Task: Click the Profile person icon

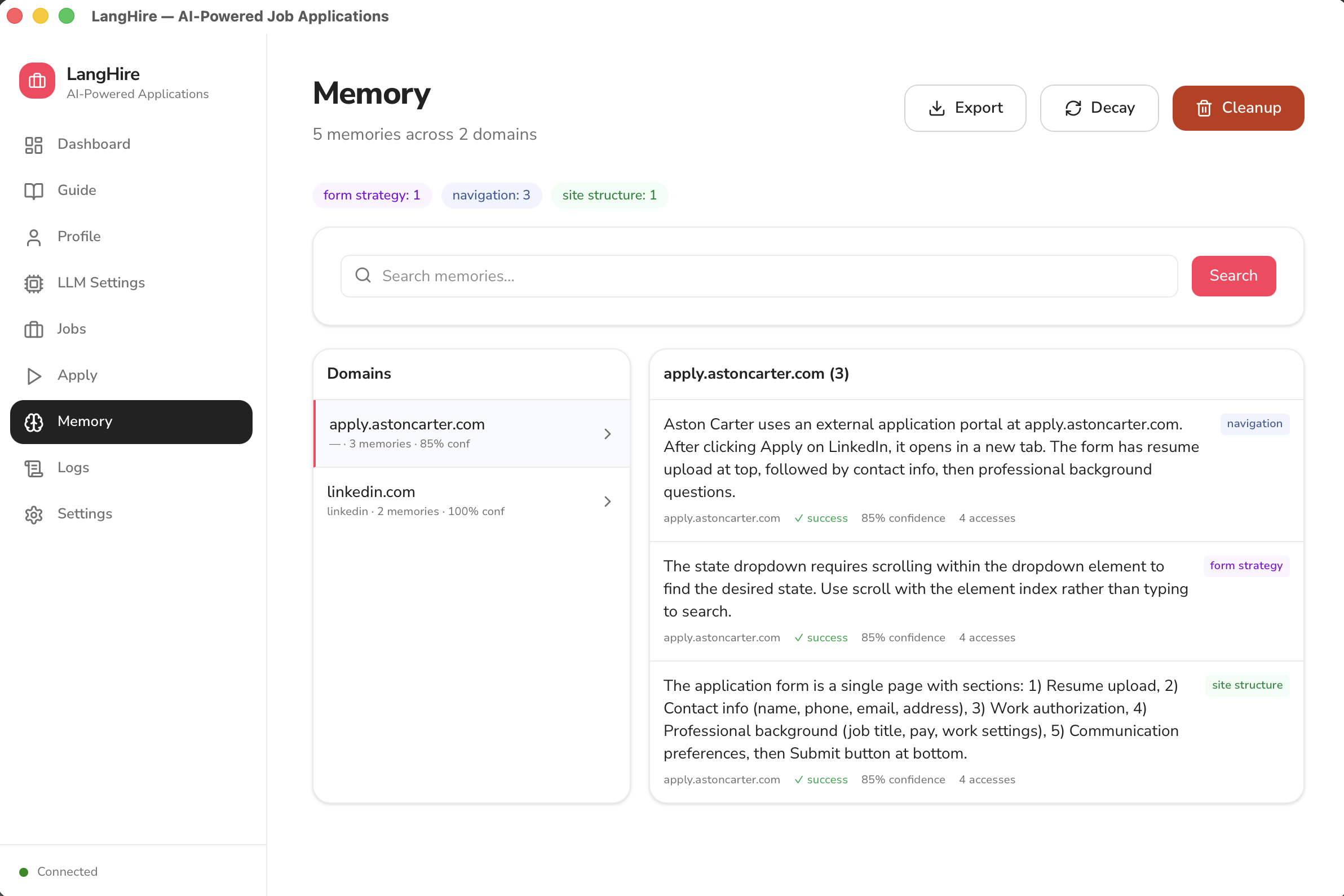Action: 34,237
